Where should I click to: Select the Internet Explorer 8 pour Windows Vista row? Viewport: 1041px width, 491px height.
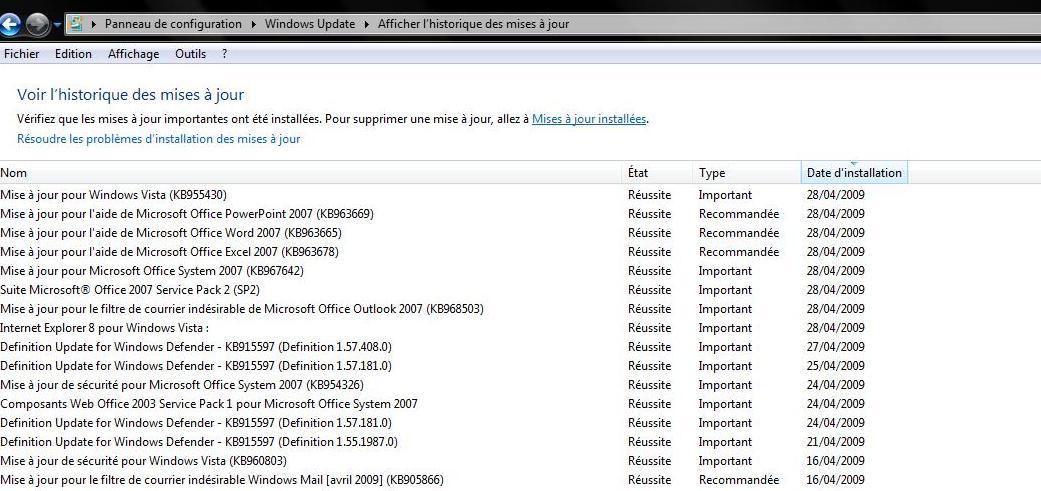pyautogui.click(x=104, y=328)
